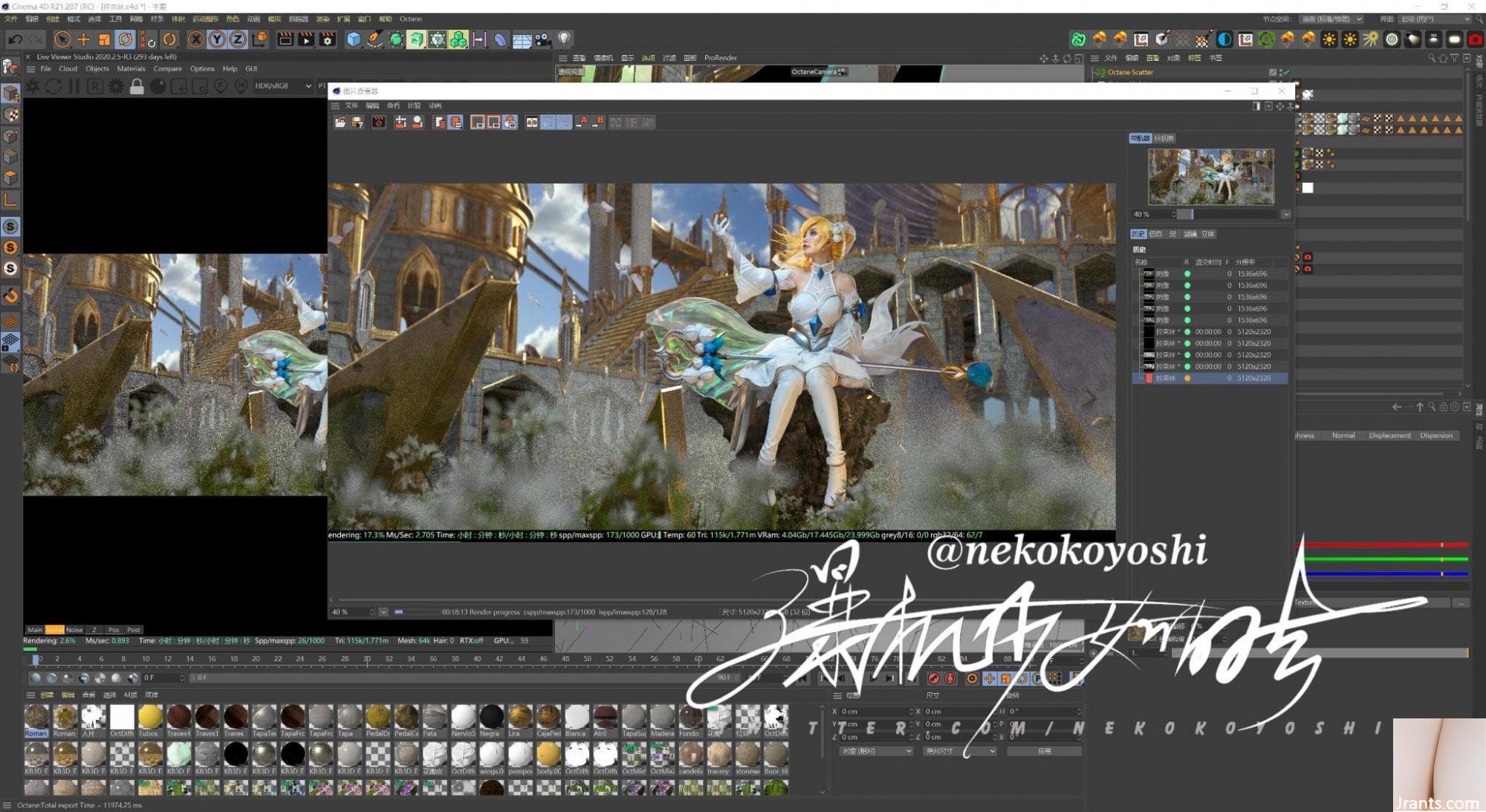Open Options menu in Live Viewer
Screen dimensions: 1486x812
(202, 68)
